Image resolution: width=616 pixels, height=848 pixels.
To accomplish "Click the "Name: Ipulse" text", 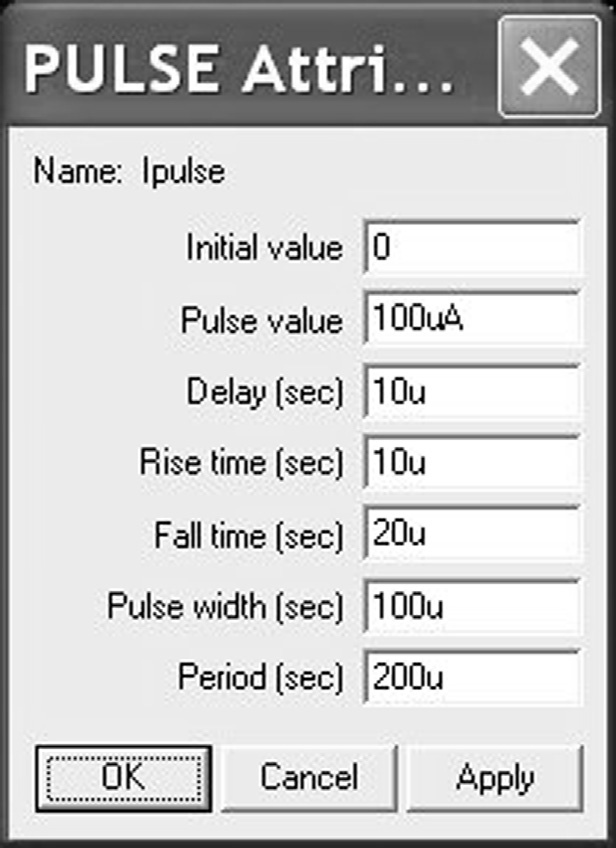I will click(x=130, y=173).
